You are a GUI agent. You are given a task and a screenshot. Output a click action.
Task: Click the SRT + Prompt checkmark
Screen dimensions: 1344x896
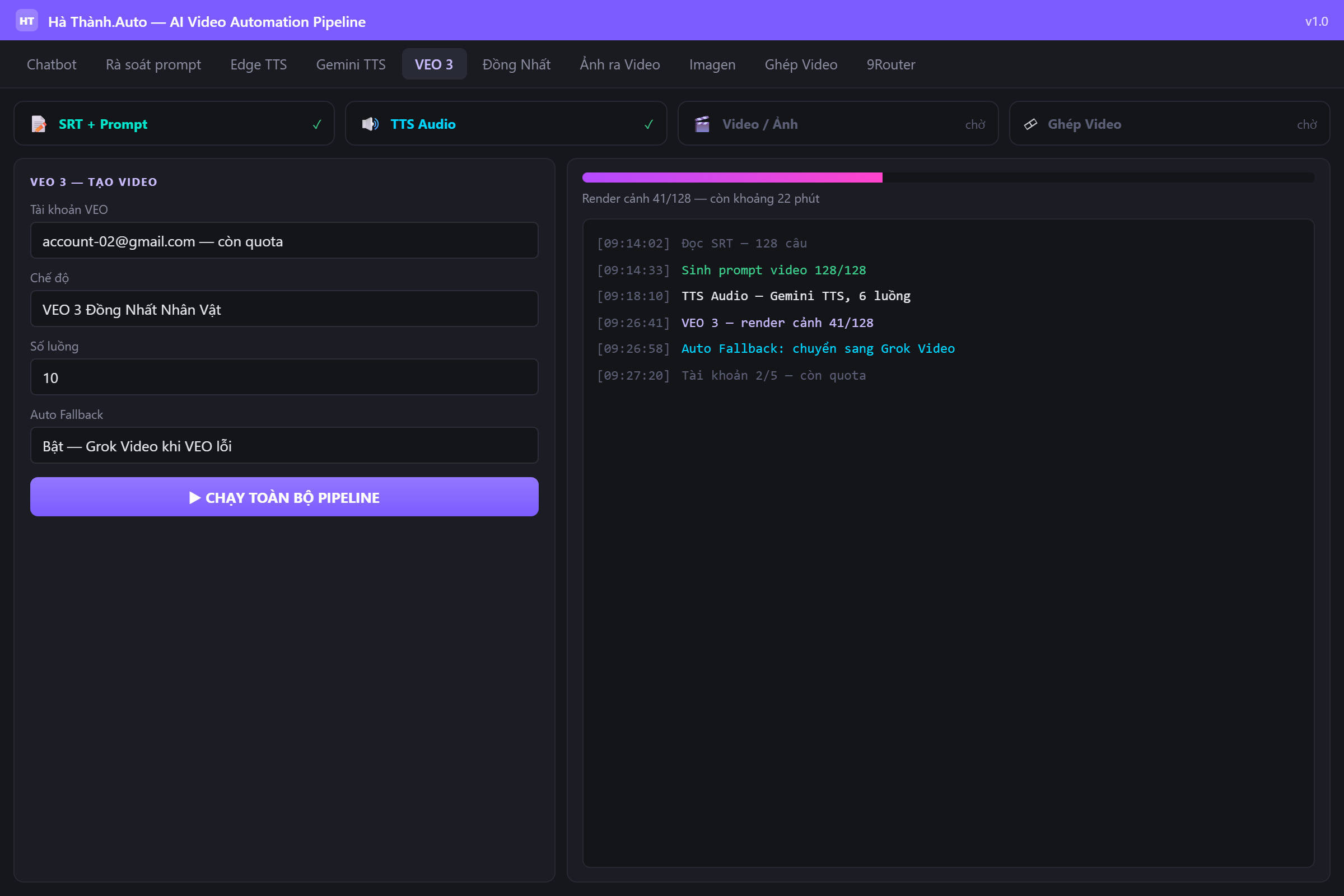[x=317, y=124]
